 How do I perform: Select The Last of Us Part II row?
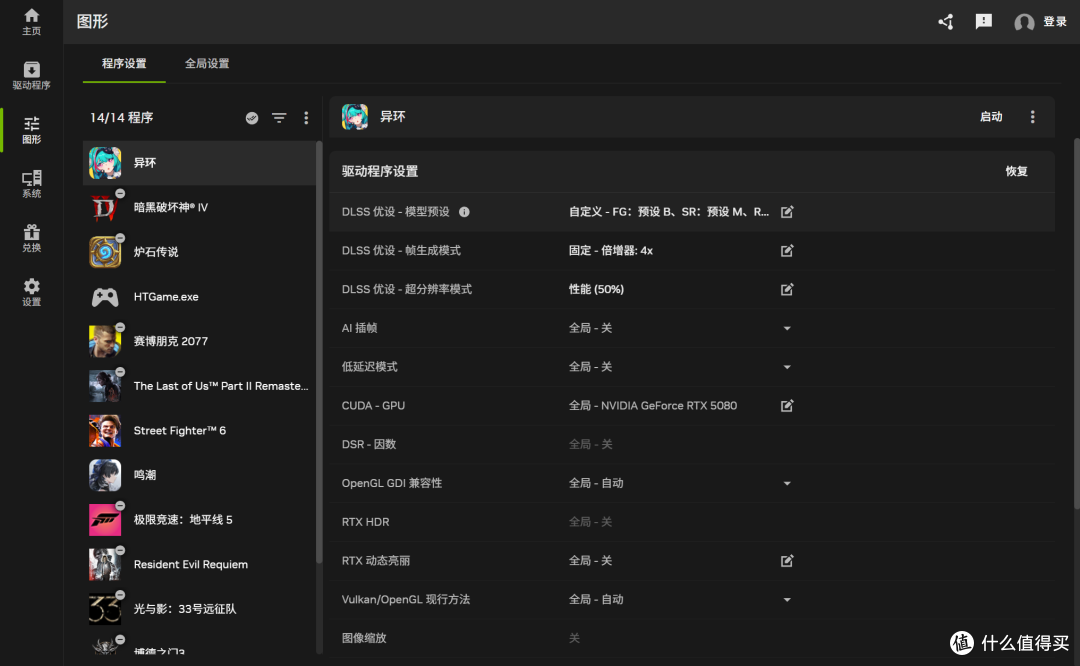[x=199, y=386]
